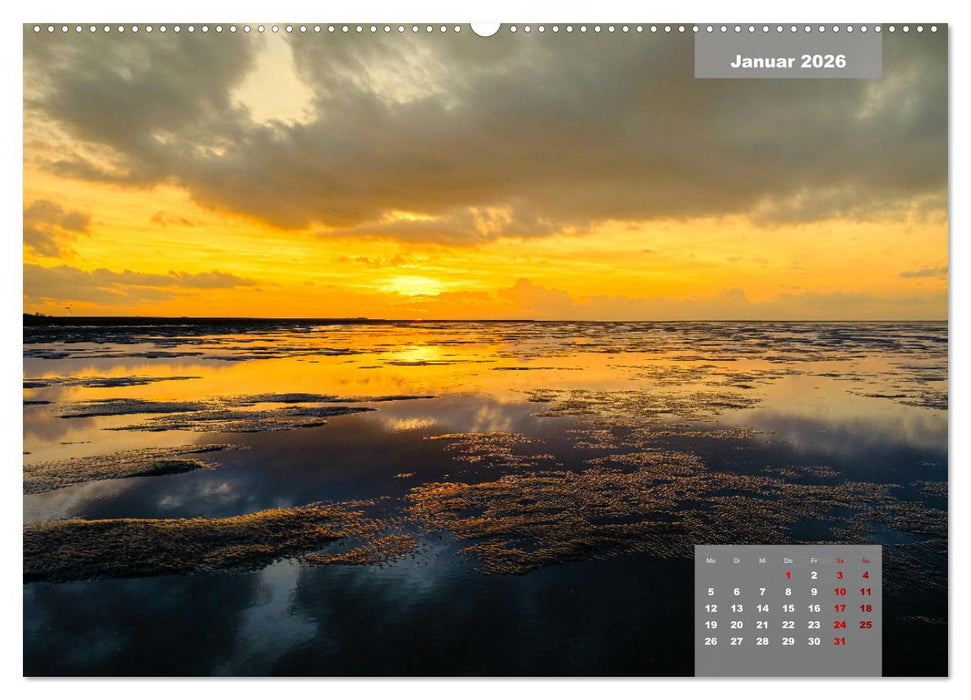
Task: Toggle the red marking on date 18
Action: point(866,608)
